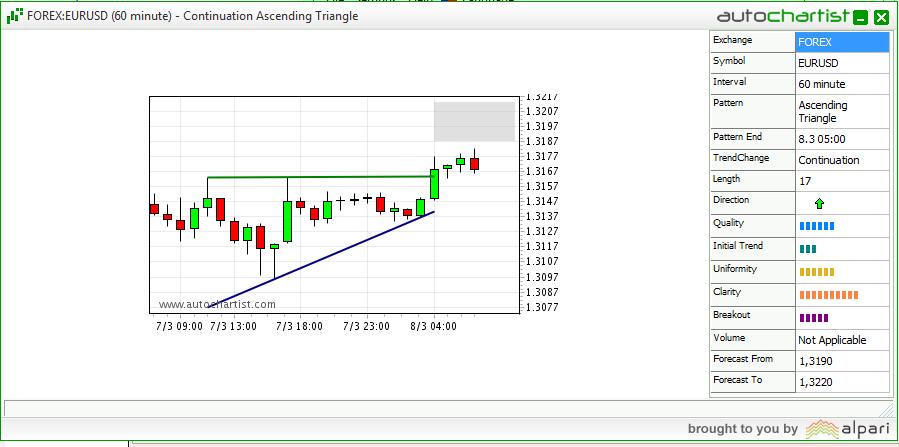Screen dimensions: 899x447
Task: Click the Length value 17
Action: pyautogui.click(x=804, y=181)
